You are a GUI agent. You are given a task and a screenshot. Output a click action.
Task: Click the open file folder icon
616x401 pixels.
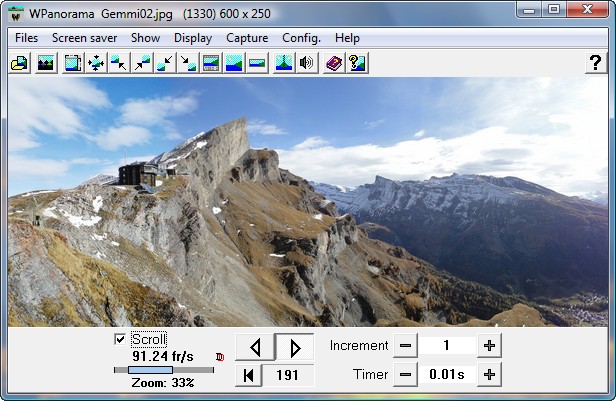click(x=19, y=63)
